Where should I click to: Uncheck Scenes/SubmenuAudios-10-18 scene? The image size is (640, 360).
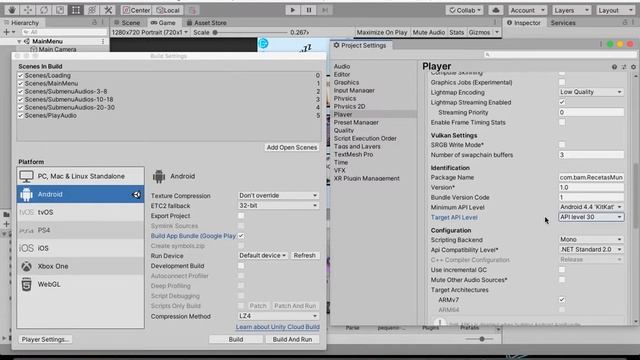(20, 99)
